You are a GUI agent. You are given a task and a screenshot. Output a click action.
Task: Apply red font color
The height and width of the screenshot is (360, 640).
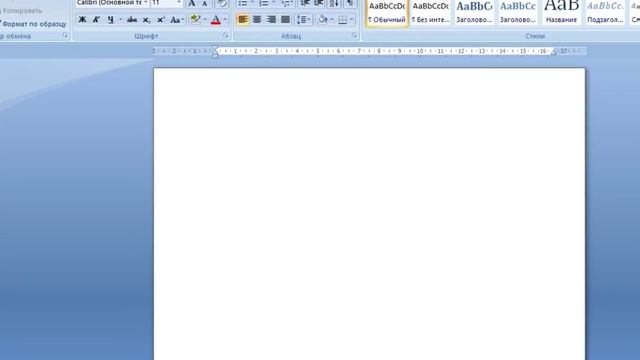(x=216, y=20)
